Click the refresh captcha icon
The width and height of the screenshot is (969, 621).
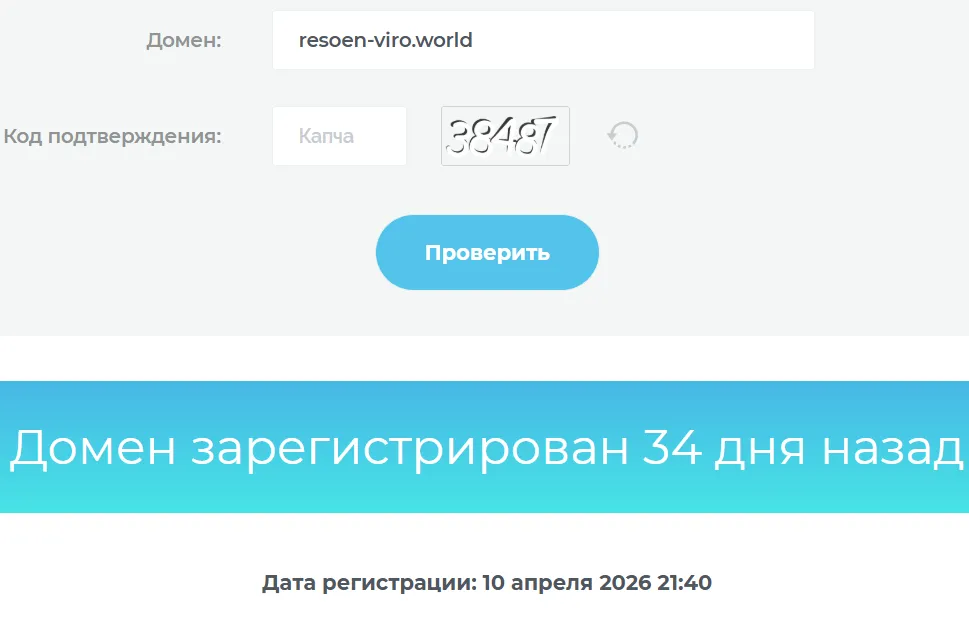click(x=623, y=135)
